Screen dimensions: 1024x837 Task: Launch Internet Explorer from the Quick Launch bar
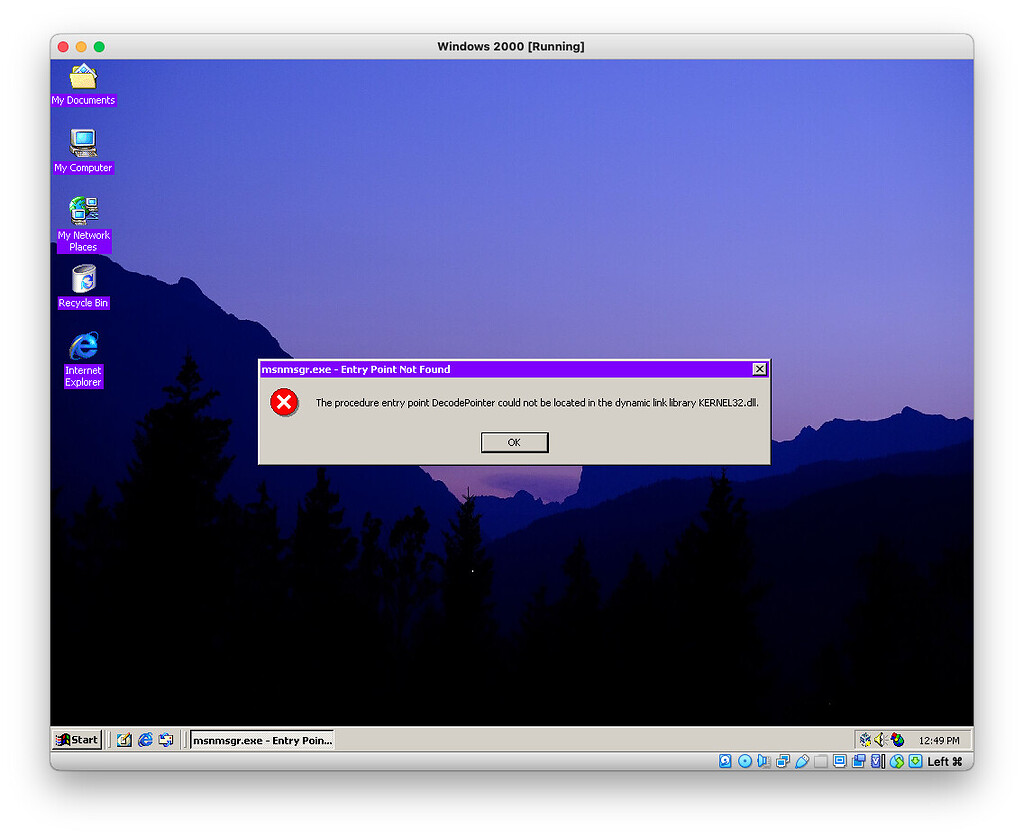pos(145,740)
